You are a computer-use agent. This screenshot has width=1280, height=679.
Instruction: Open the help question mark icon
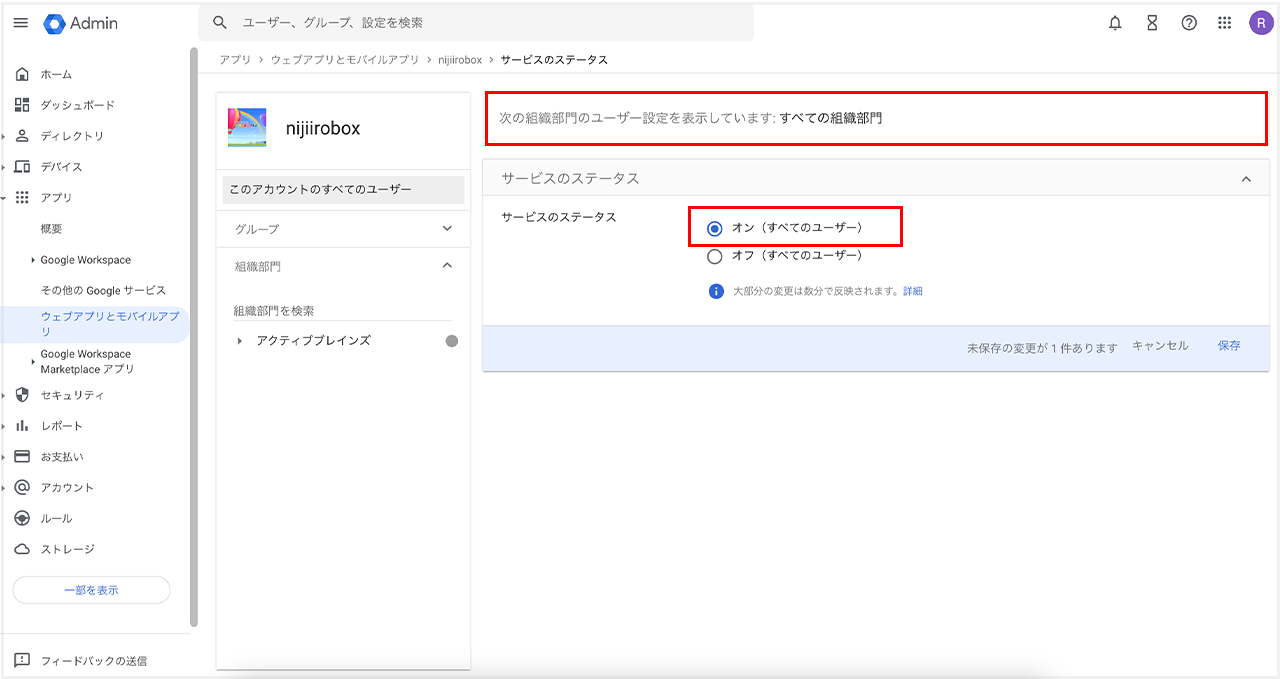1189,23
